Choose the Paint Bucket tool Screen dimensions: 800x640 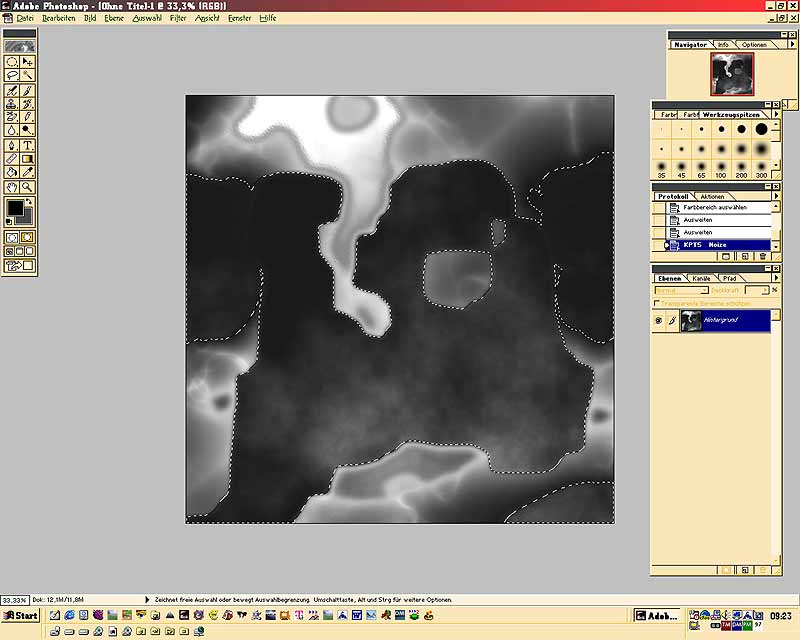click(x=12, y=172)
